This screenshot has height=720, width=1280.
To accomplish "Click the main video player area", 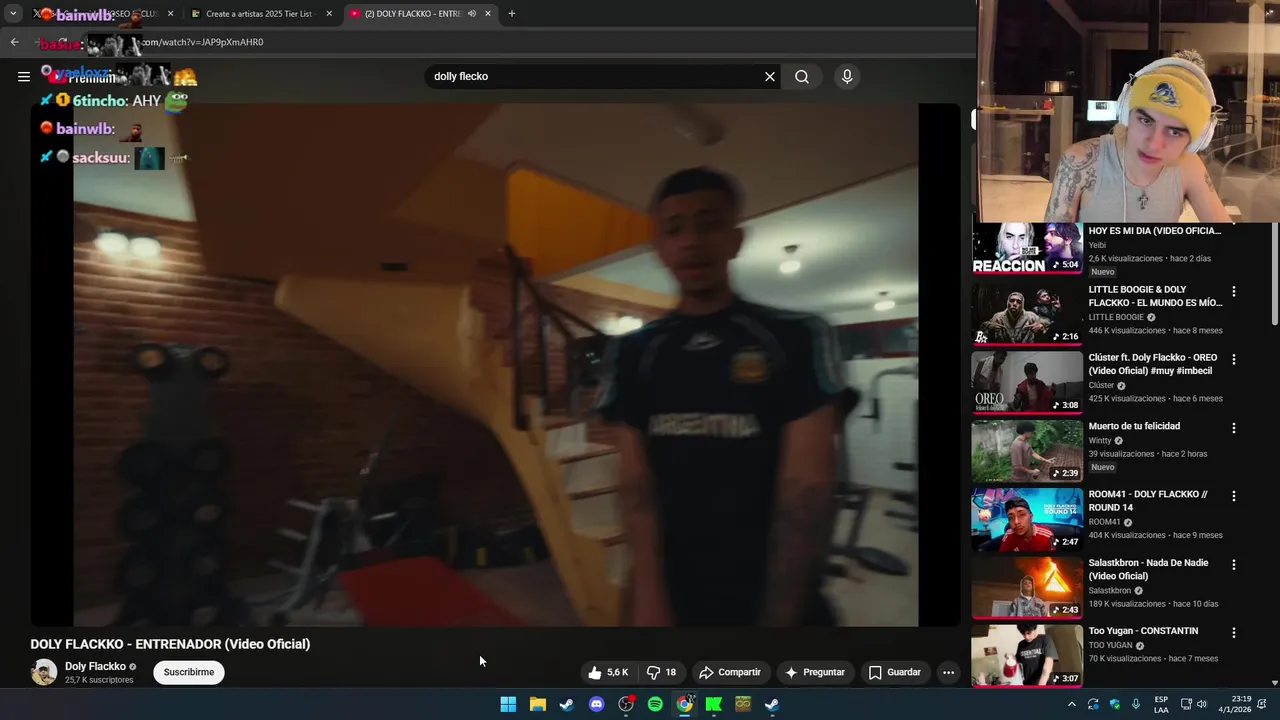I will point(495,365).
